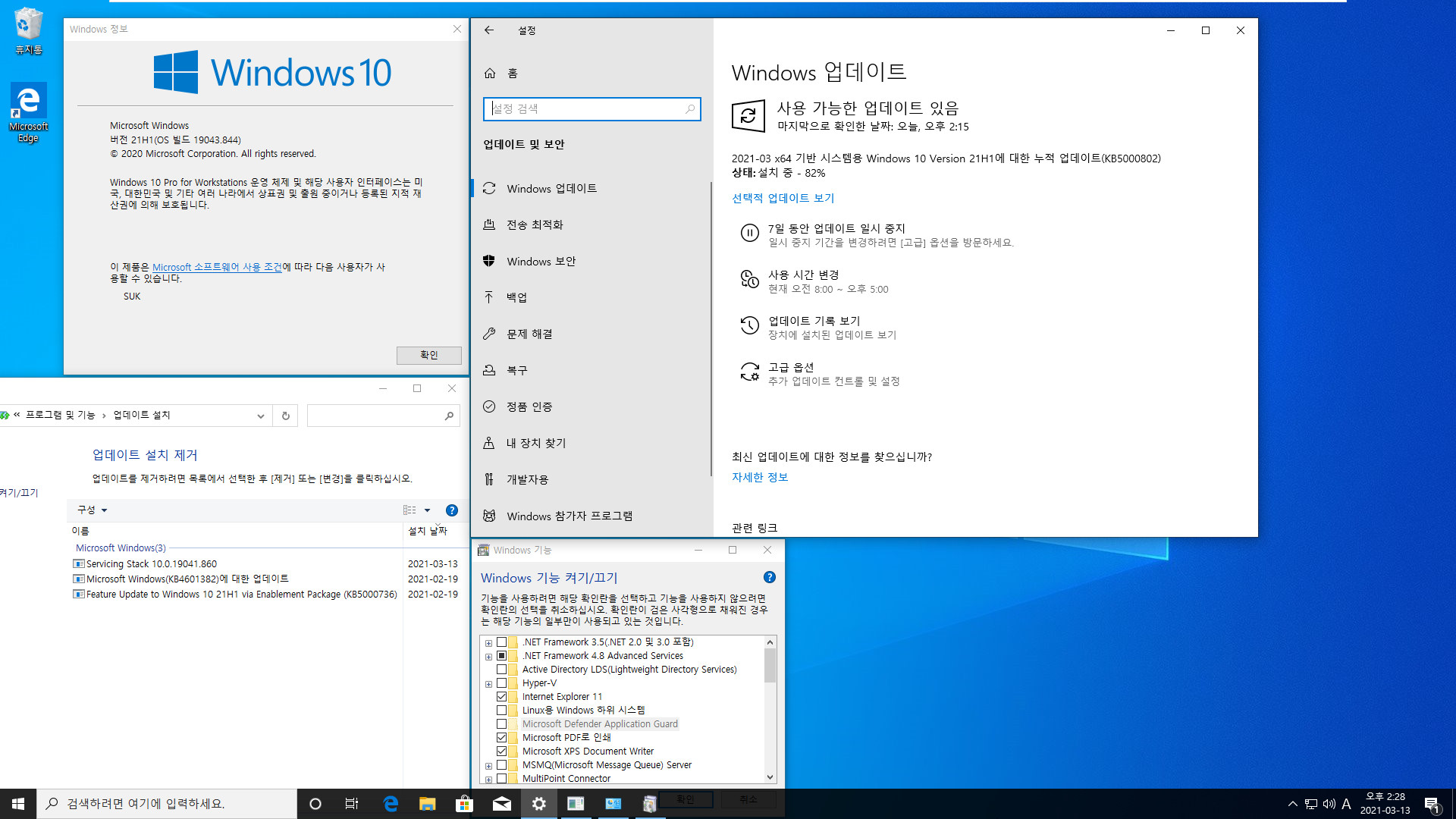Viewport: 1456px width, 819px height.
Task: Open the address bar history dropdown
Action: 260,416
